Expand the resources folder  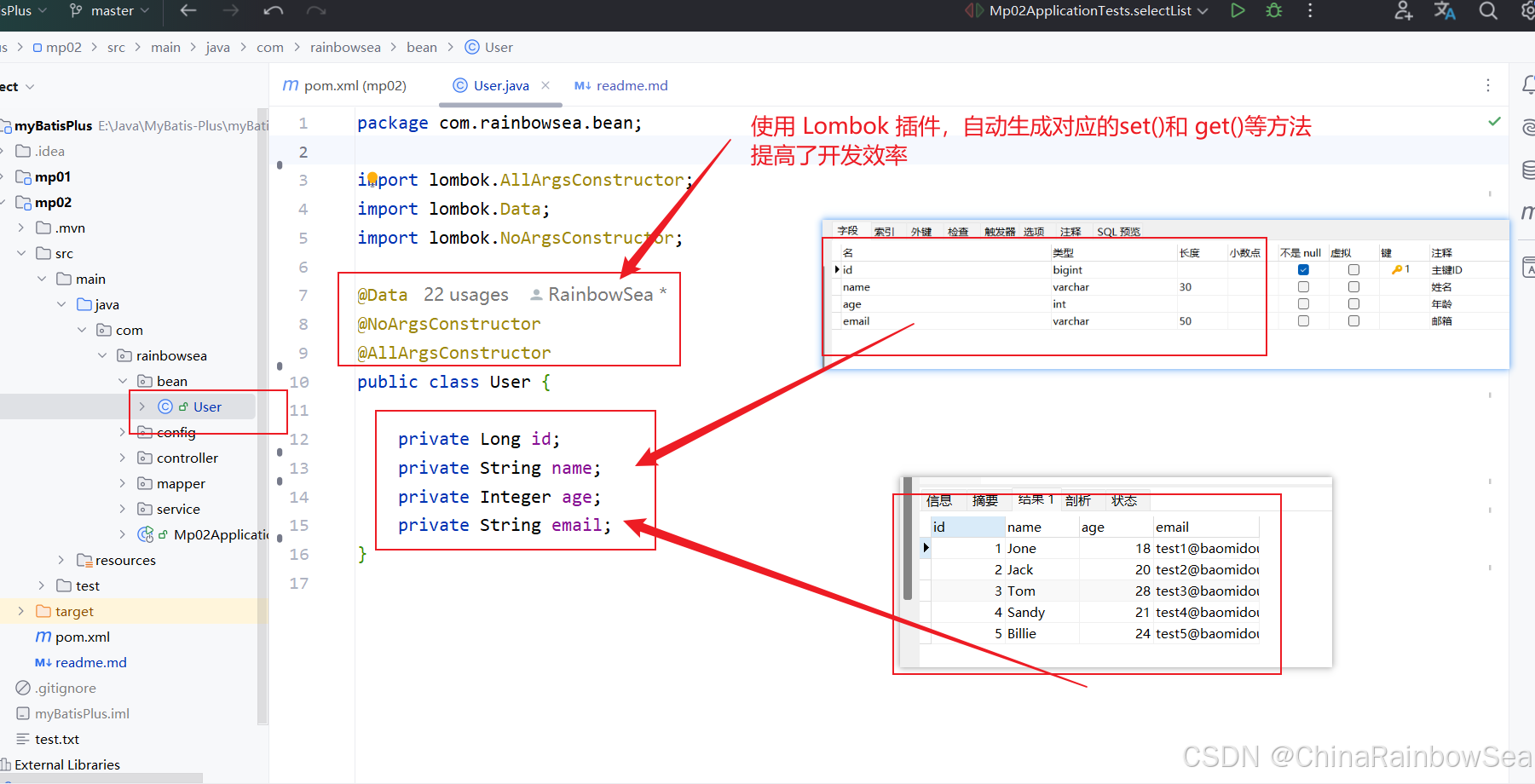tap(61, 560)
